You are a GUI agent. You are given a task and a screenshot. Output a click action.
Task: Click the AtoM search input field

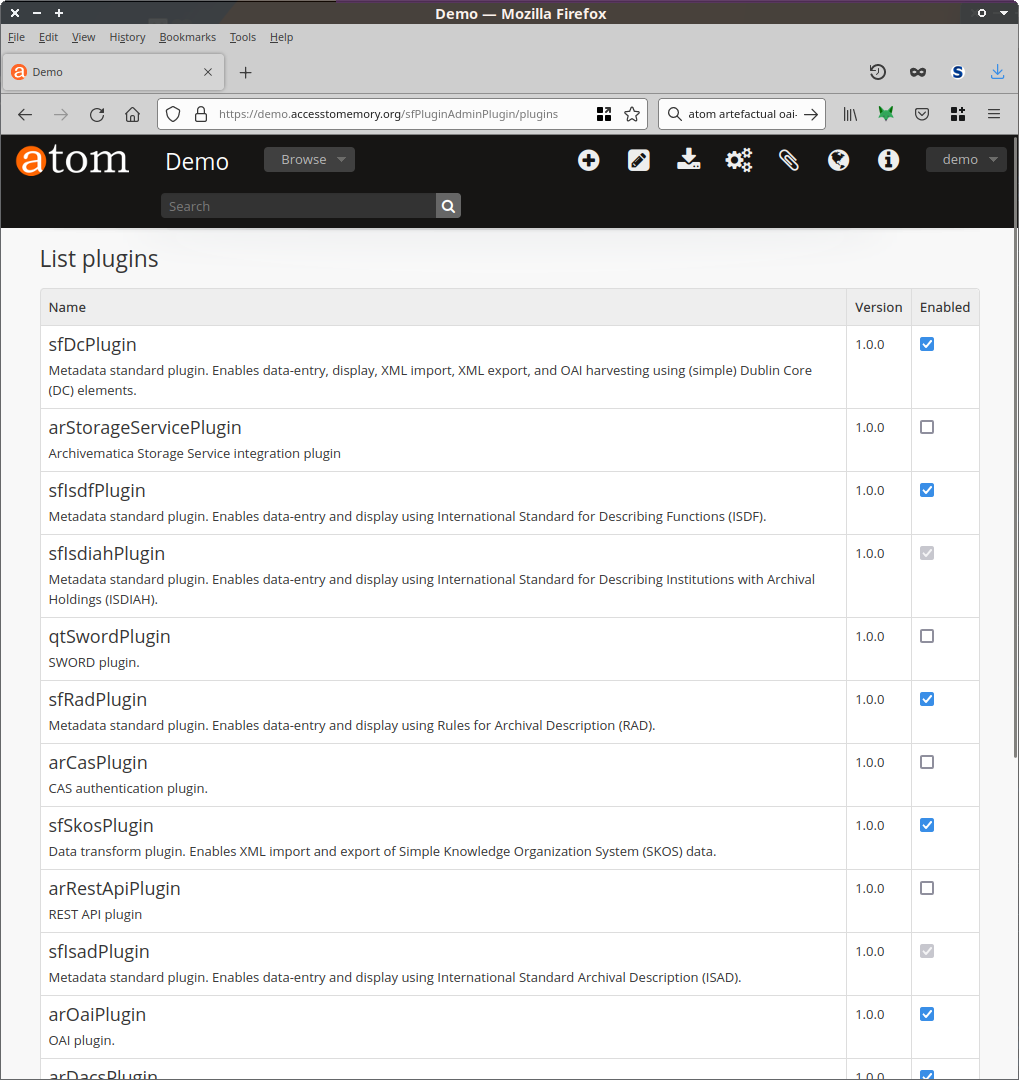click(x=298, y=206)
